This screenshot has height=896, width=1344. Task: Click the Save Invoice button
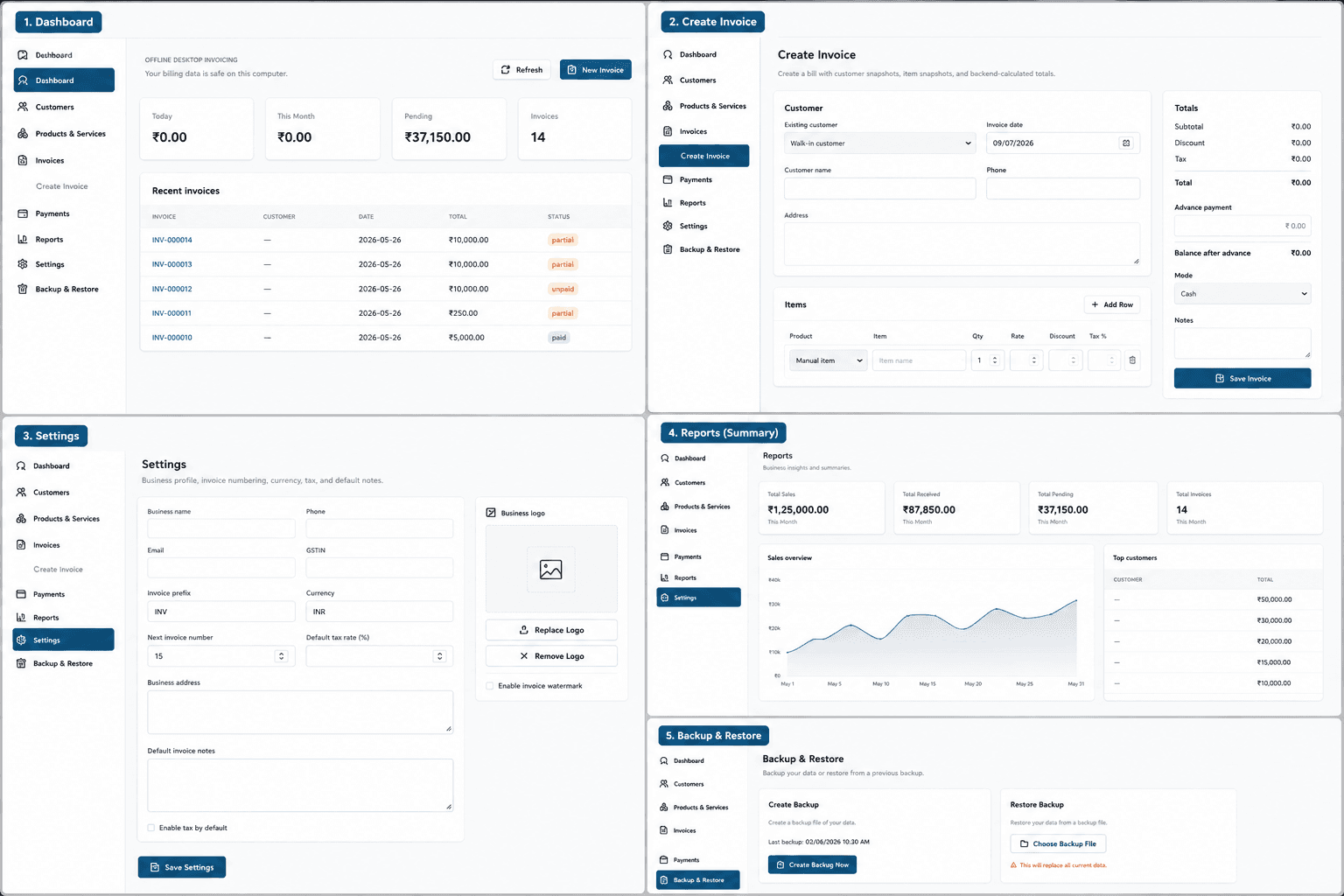[1242, 378]
